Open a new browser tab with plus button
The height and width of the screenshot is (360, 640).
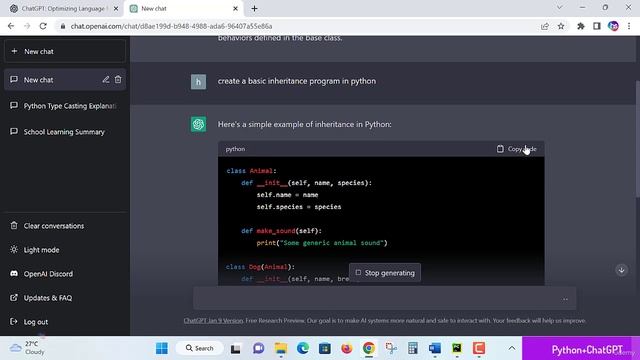(x=254, y=9)
